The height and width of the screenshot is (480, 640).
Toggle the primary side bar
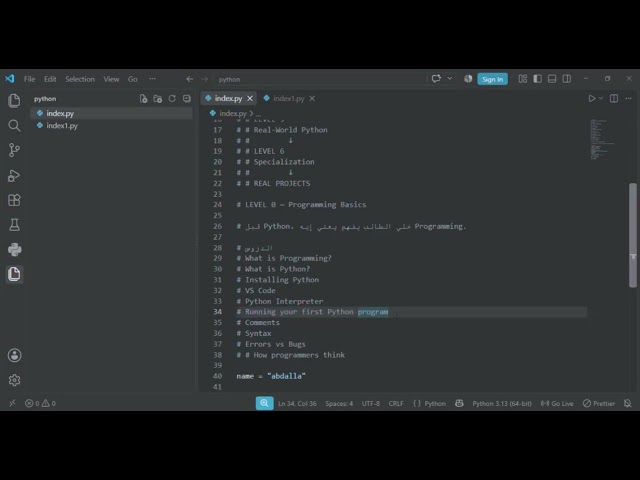click(x=538, y=79)
